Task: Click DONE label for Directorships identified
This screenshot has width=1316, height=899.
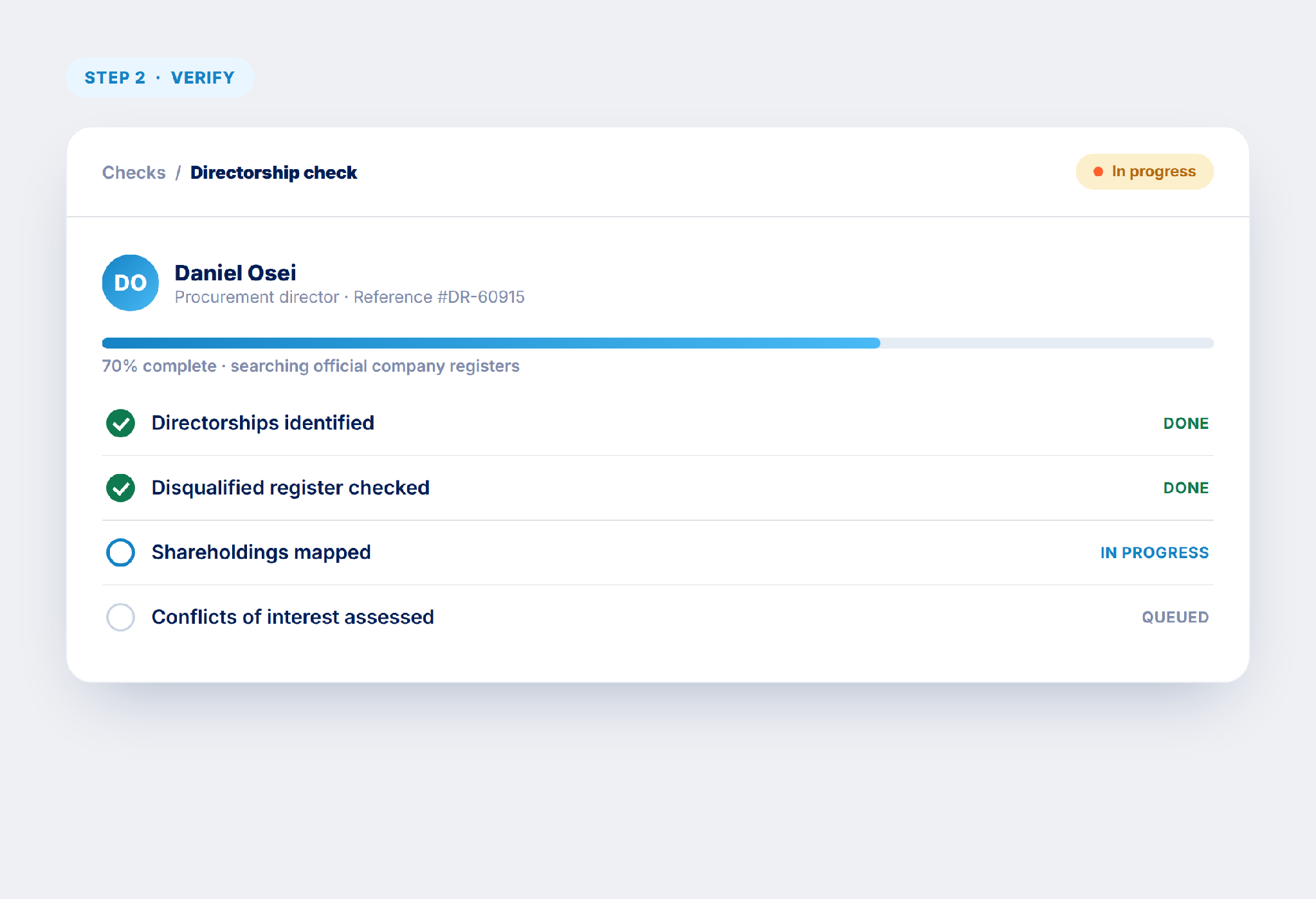Action: tap(1186, 424)
